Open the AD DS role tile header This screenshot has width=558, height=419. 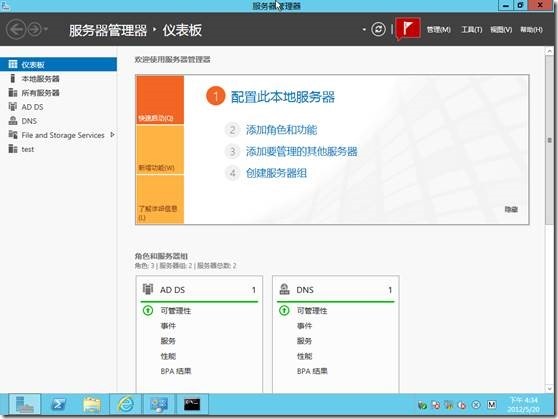pos(199,290)
